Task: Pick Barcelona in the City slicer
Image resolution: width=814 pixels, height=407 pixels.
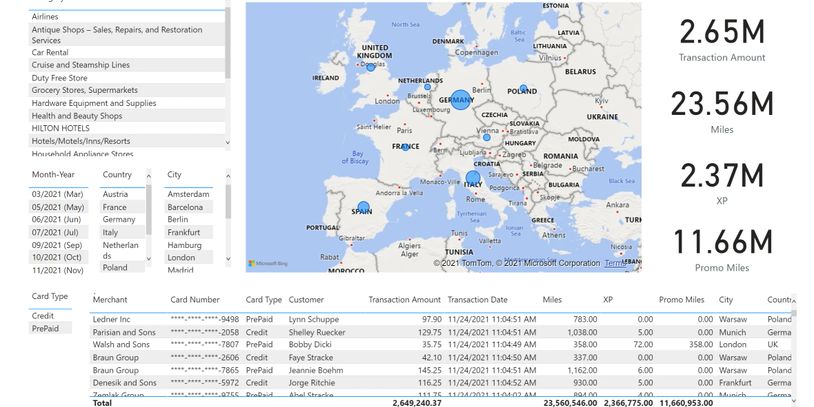Action: (x=185, y=207)
